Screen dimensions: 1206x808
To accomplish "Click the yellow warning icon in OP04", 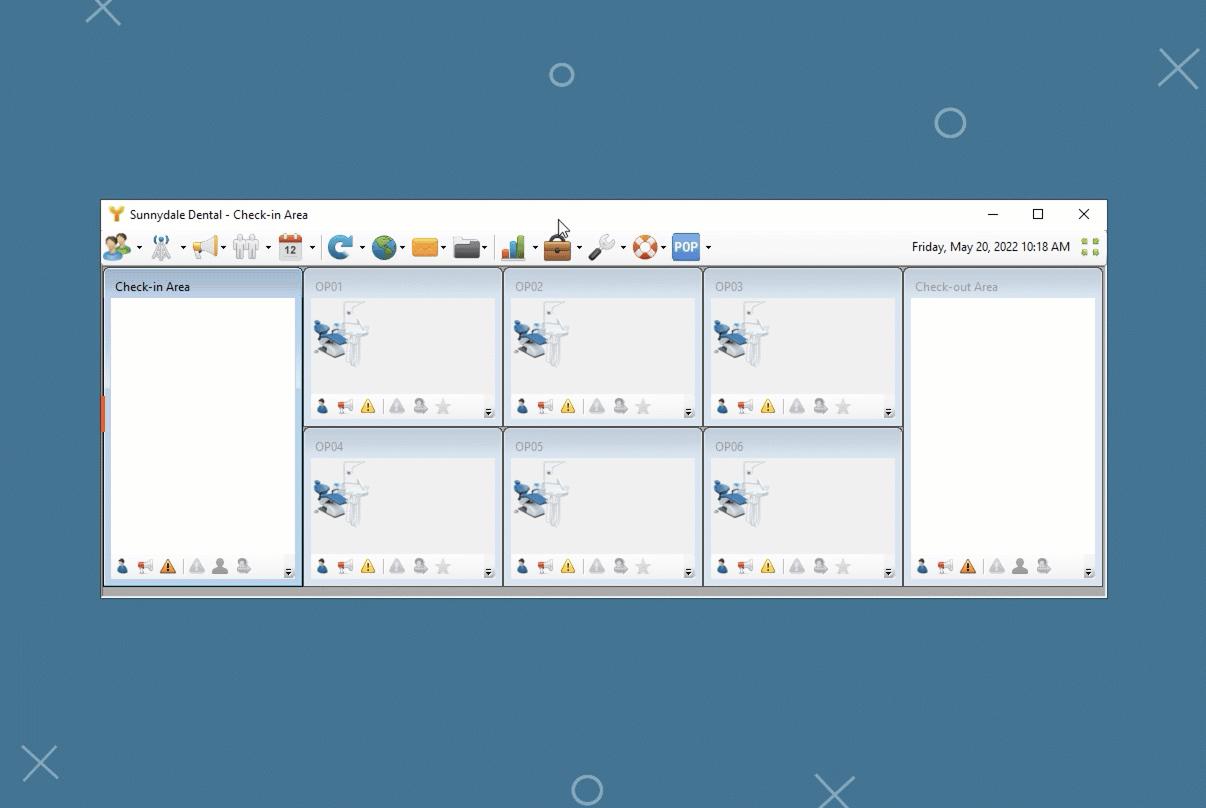I will click(x=368, y=566).
